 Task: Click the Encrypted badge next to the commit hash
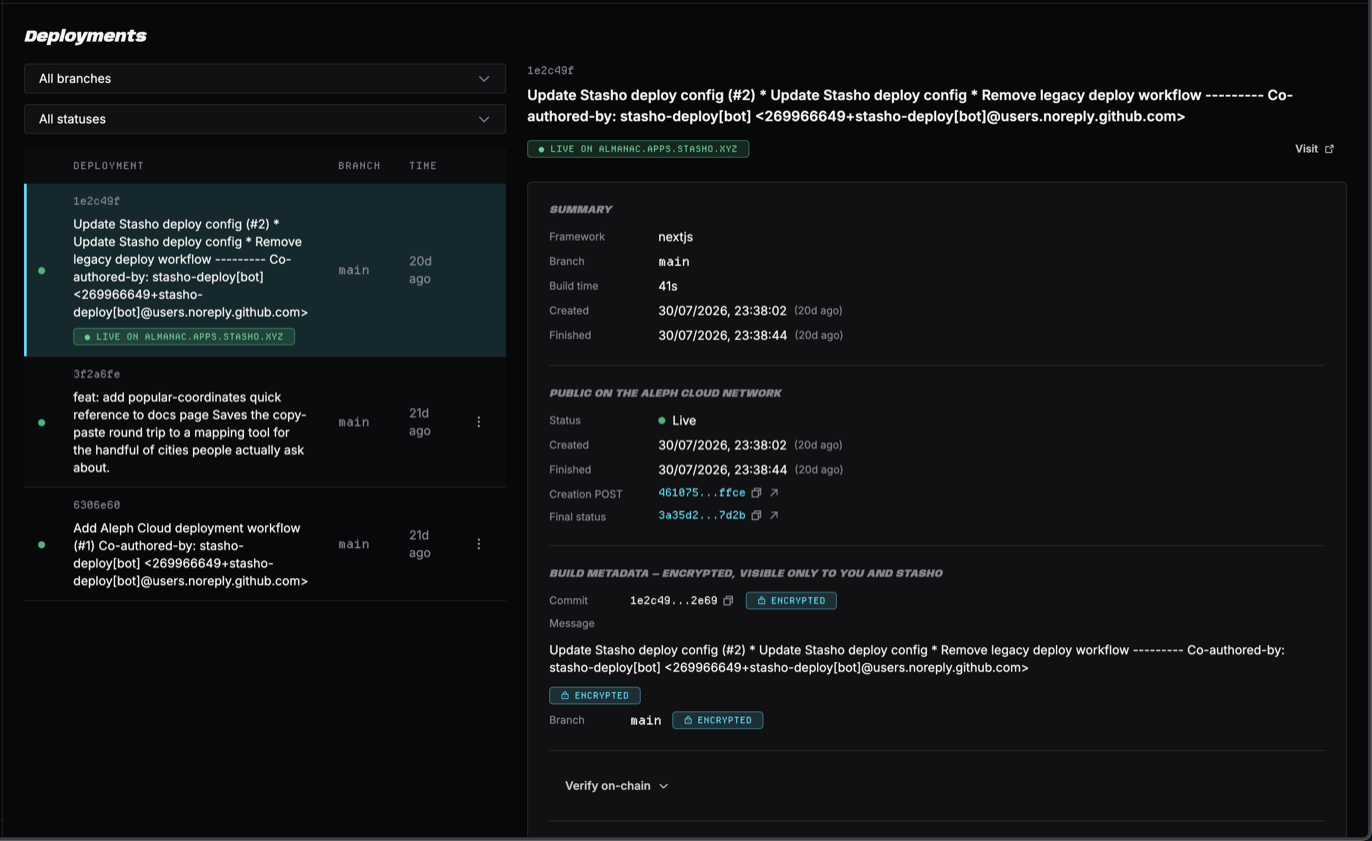pyautogui.click(x=791, y=601)
